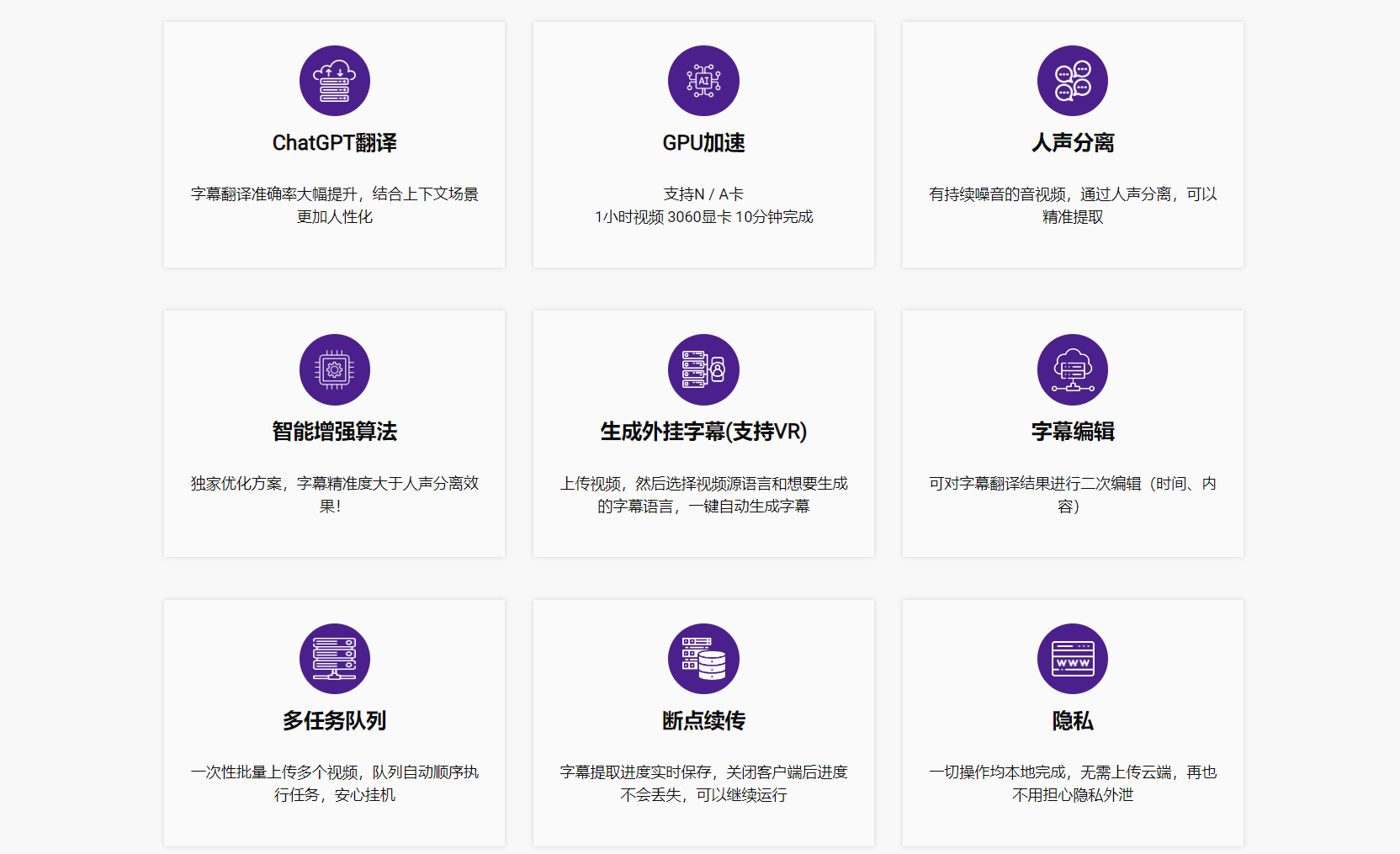Select the 断点续传 heading
1400x854 pixels.
703,721
